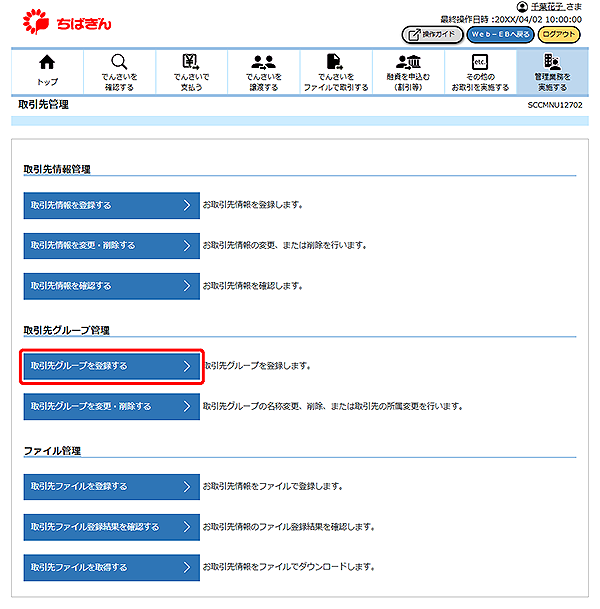Click the 管理業務を実施する building icon

coord(552,61)
